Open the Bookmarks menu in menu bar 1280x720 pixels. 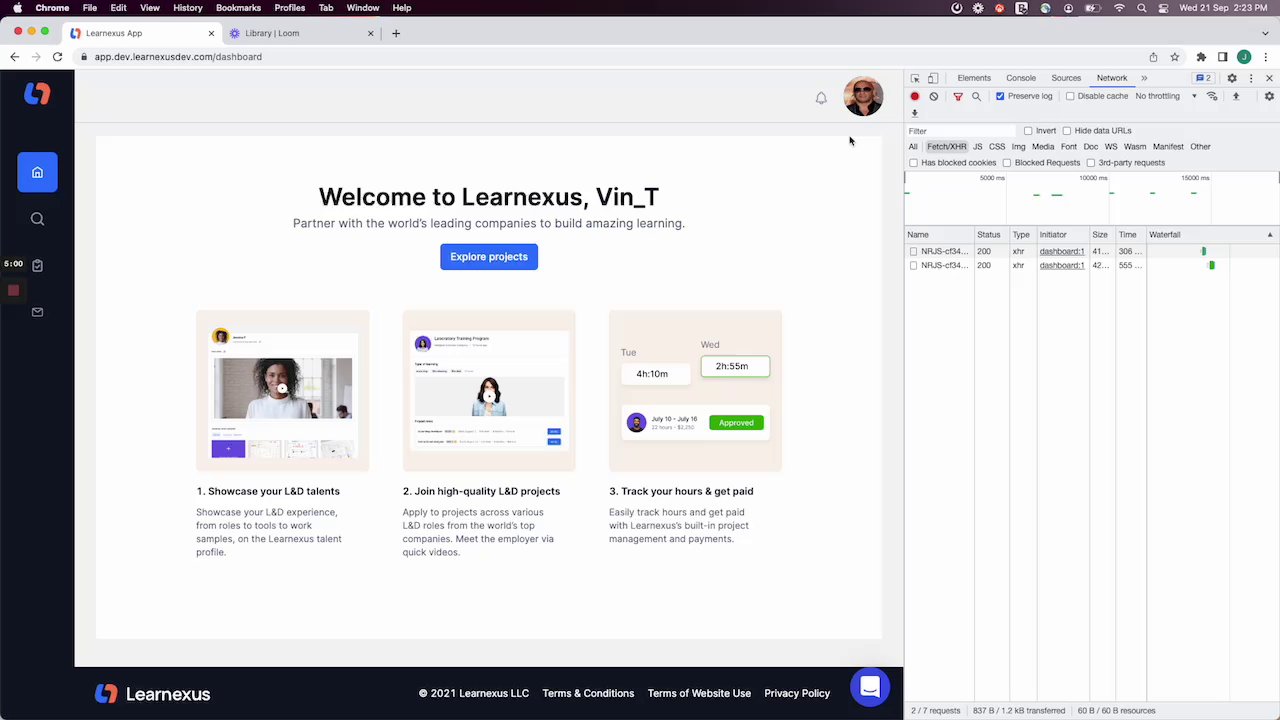tap(238, 8)
